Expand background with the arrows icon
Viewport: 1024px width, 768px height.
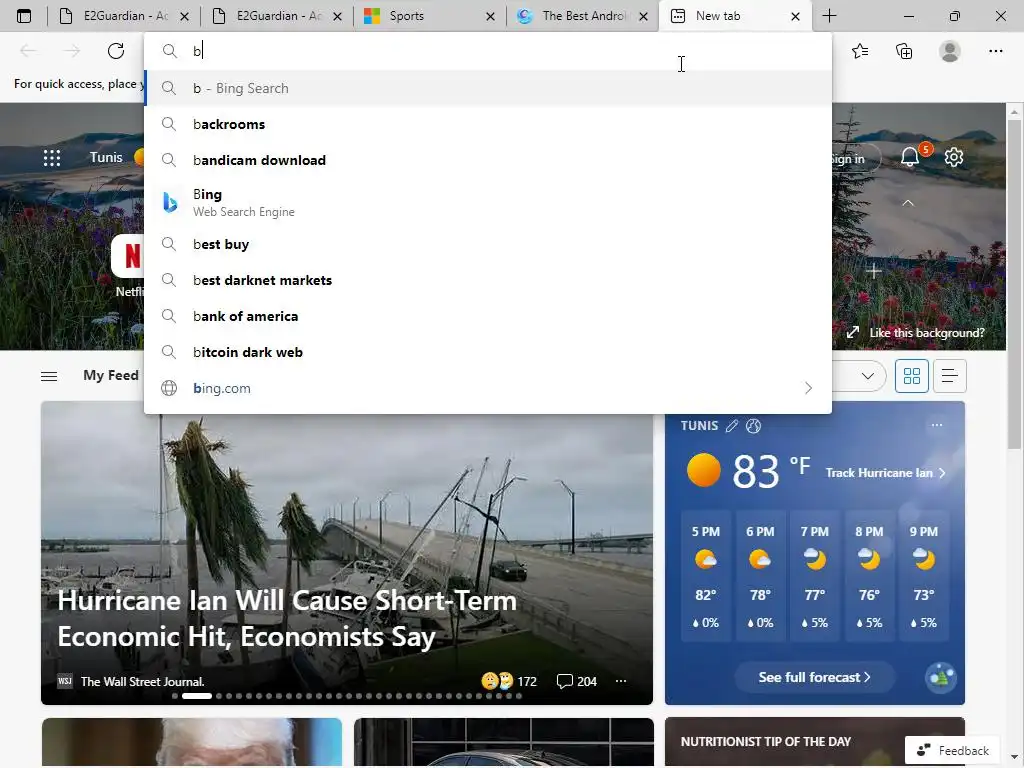tap(853, 332)
